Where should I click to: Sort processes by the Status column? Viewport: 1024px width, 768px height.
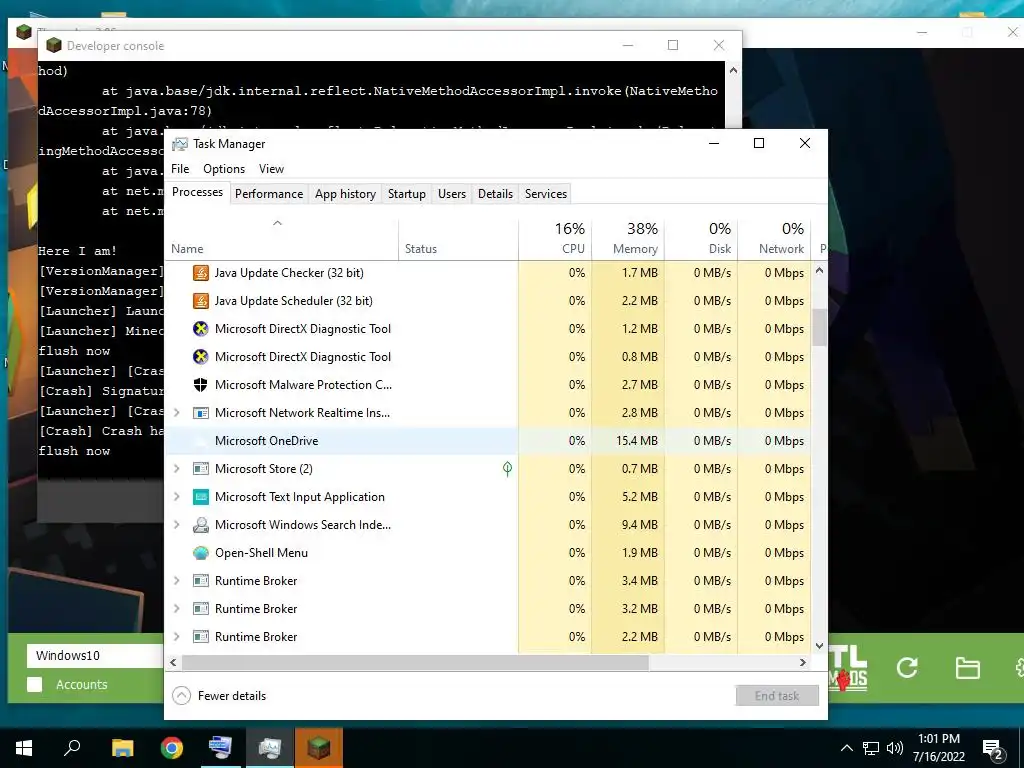click(458, 240)
